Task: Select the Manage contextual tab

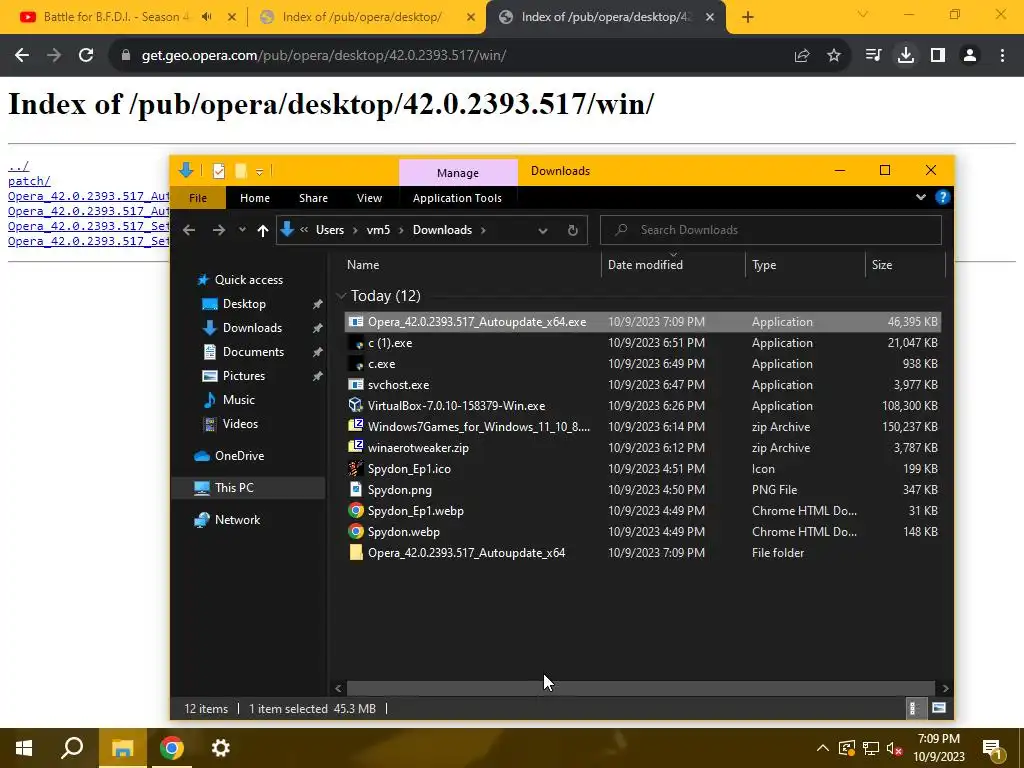Action: pyautogui.click(x=458, y=173)
